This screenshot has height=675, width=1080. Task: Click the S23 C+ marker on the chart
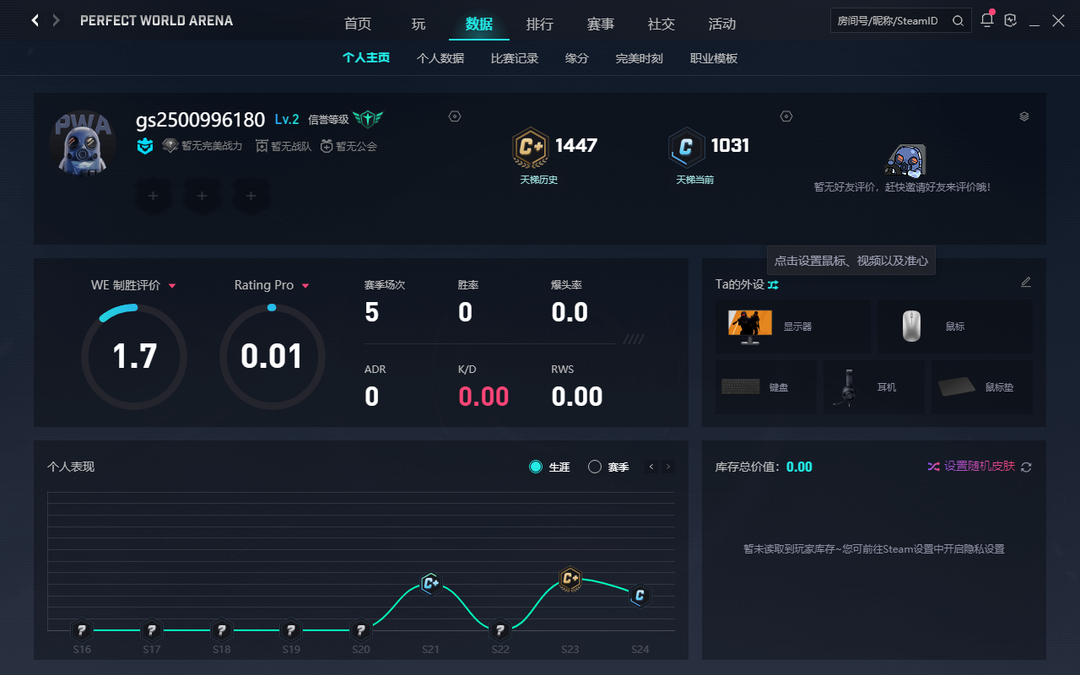pyautogui.click(x=570, y=579)
